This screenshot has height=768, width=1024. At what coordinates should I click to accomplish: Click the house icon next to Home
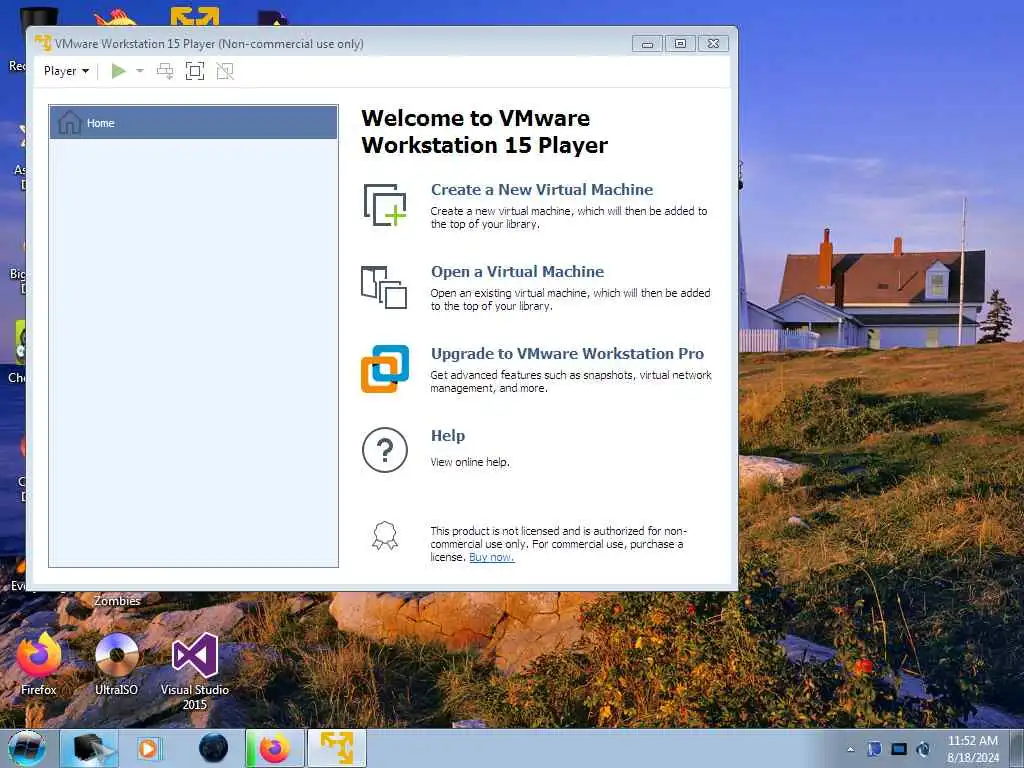pos(69,122)
